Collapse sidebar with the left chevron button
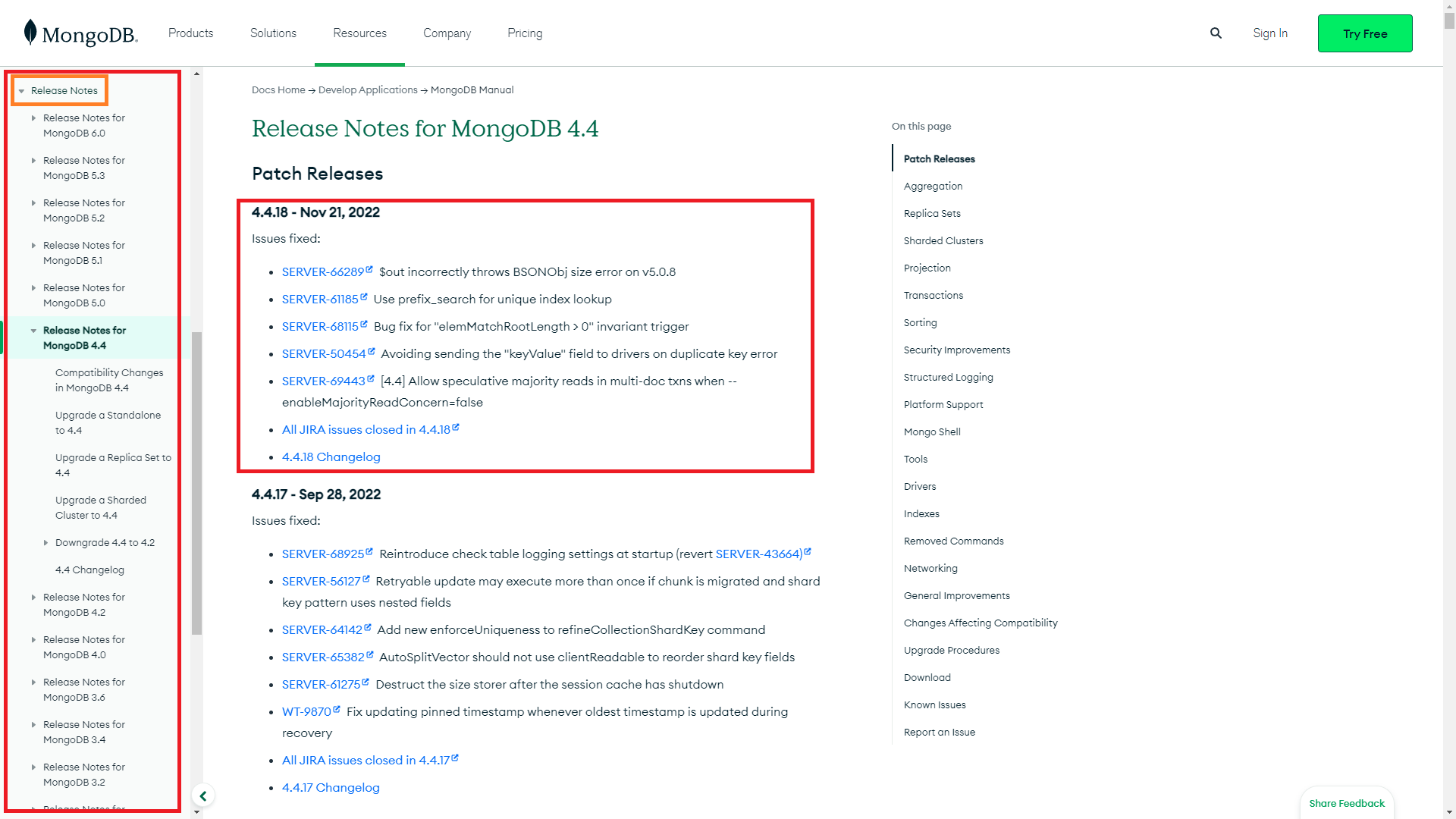This screenshot has height=819, width=1456. tap(203, 795)
